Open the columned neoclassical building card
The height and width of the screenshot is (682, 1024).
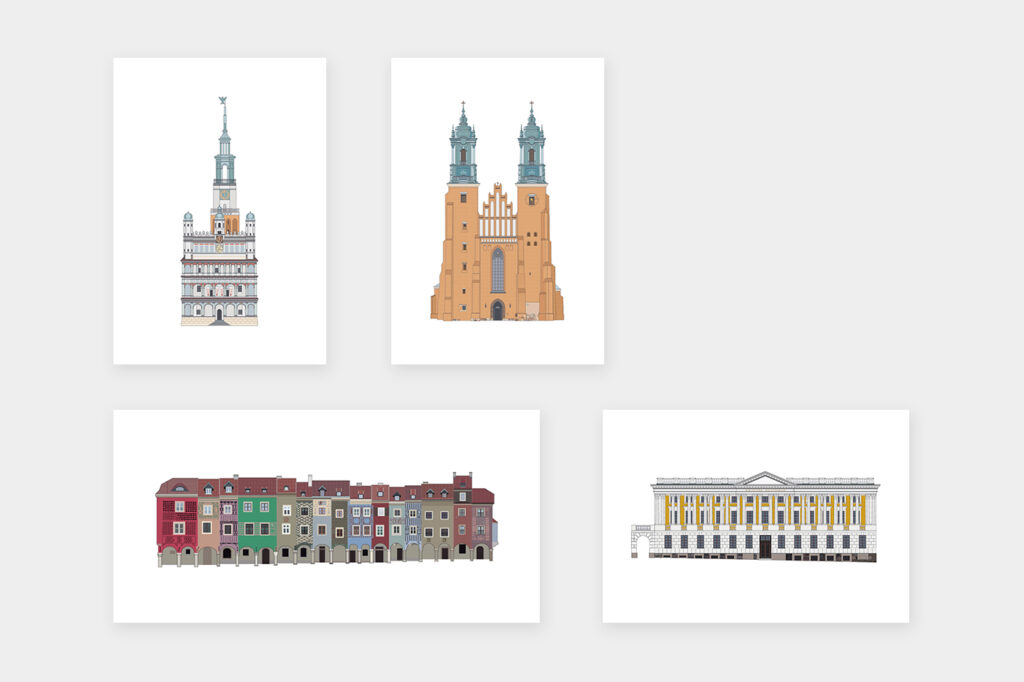pos(755,516)
